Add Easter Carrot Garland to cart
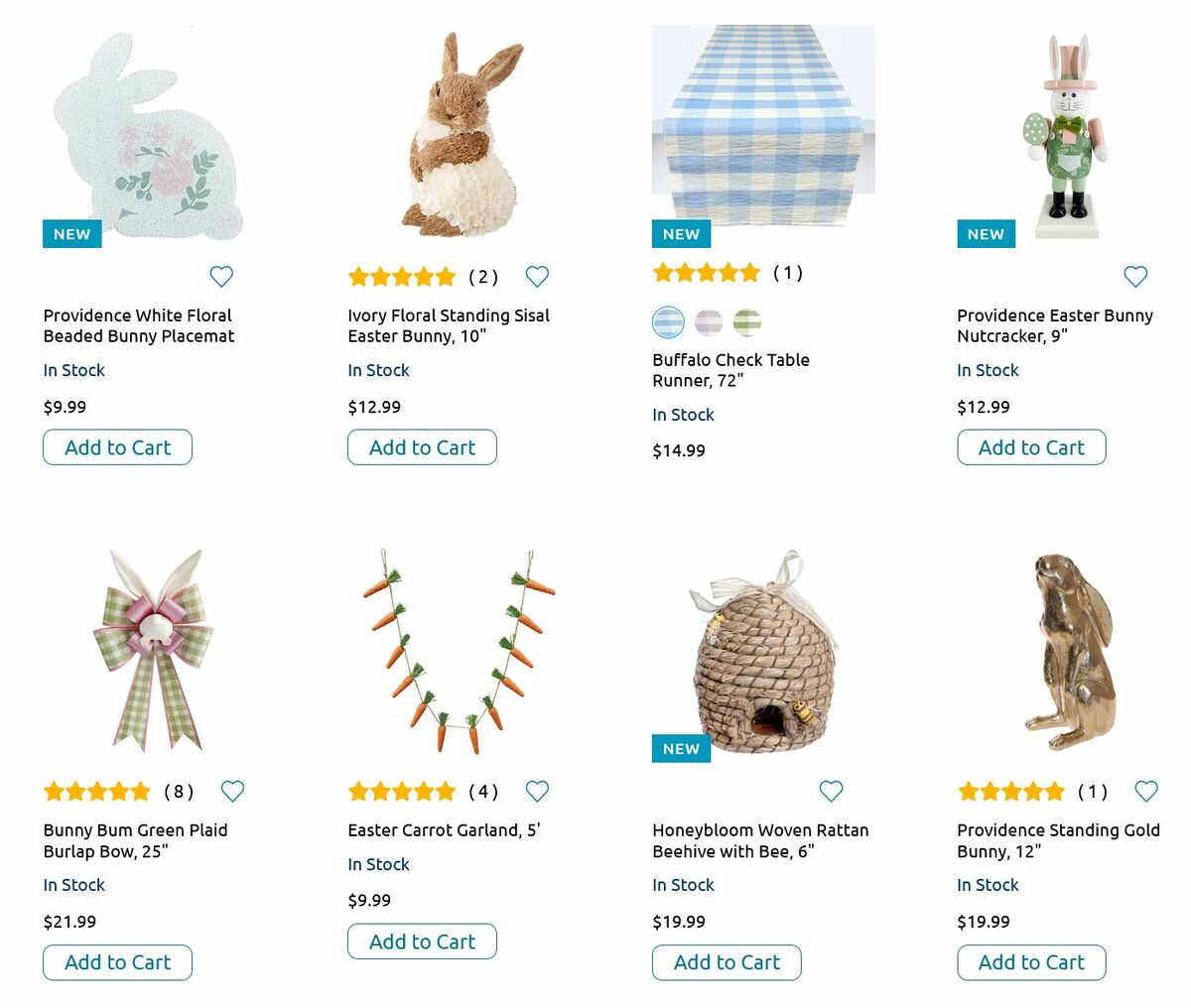Screen dimensions: 1191x1008 coord(422,942)
